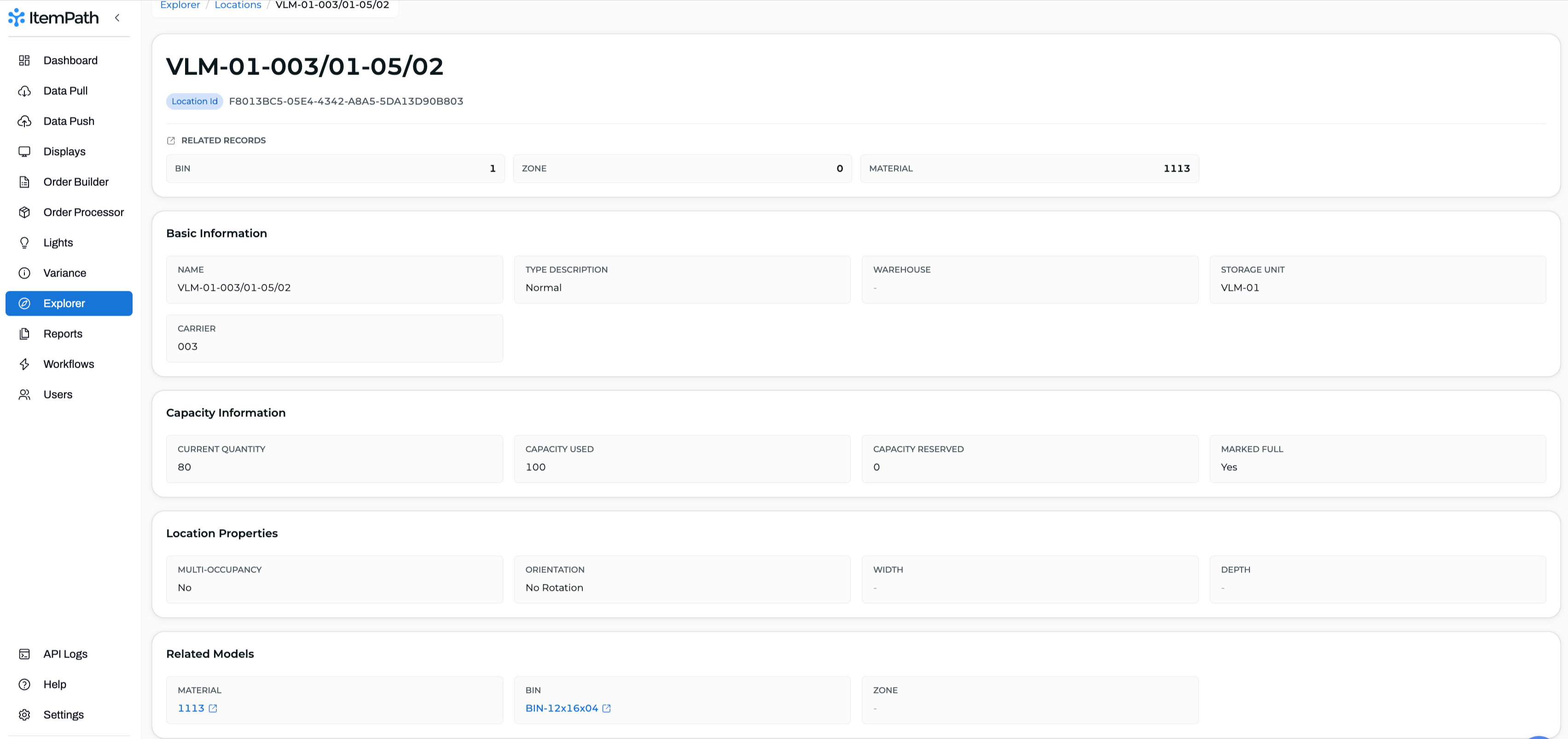
Task: Click the Dashboard grid icon
Action: coord(24,60)
